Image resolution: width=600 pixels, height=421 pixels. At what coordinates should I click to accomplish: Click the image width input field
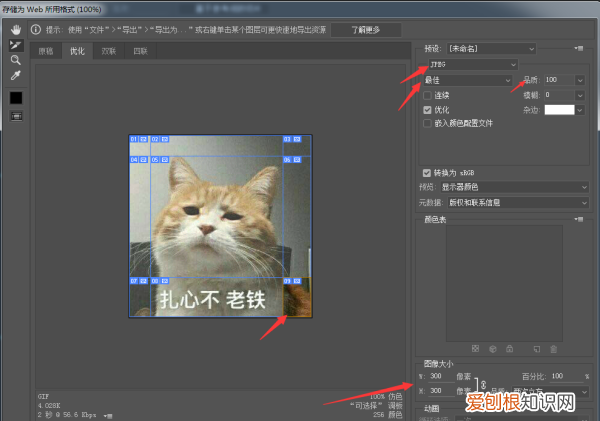click(440, 376)
